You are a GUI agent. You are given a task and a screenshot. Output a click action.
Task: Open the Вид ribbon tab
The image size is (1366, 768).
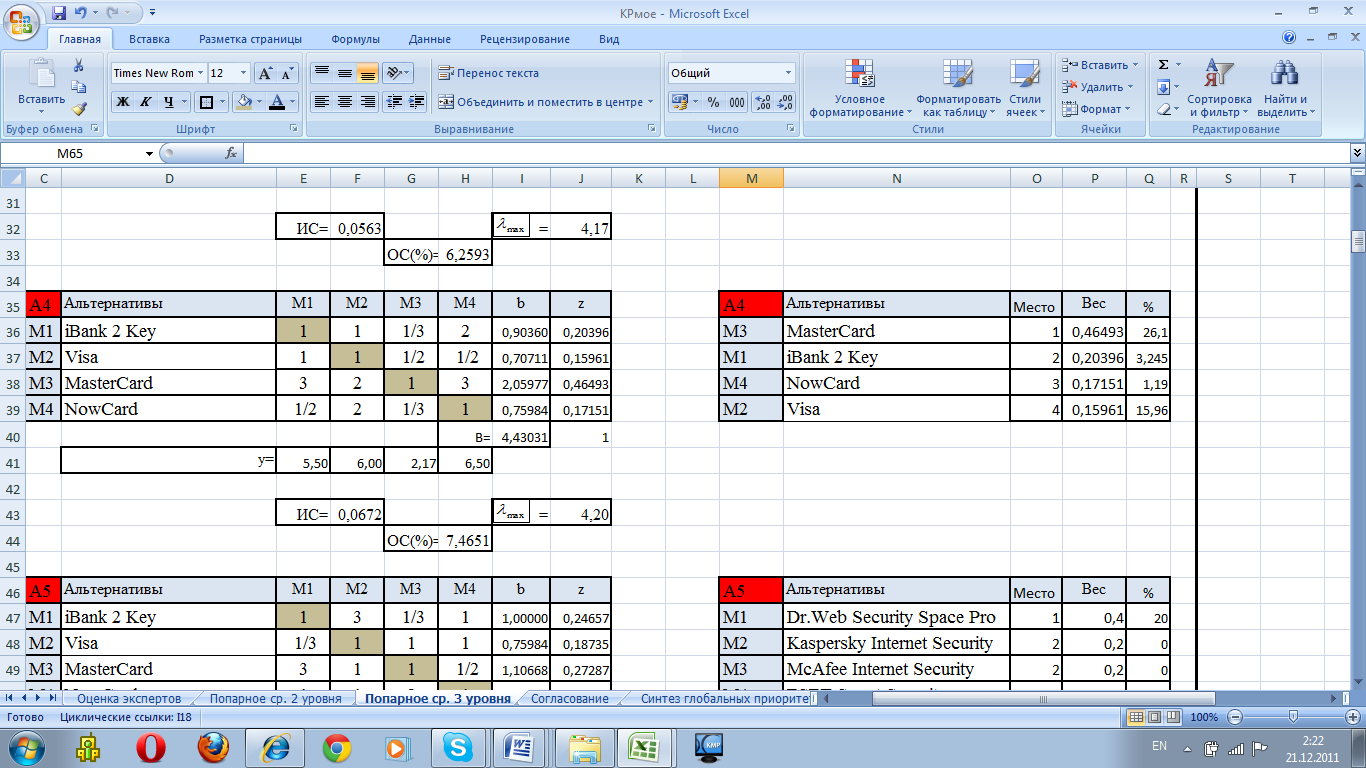[x=609, y=39]
